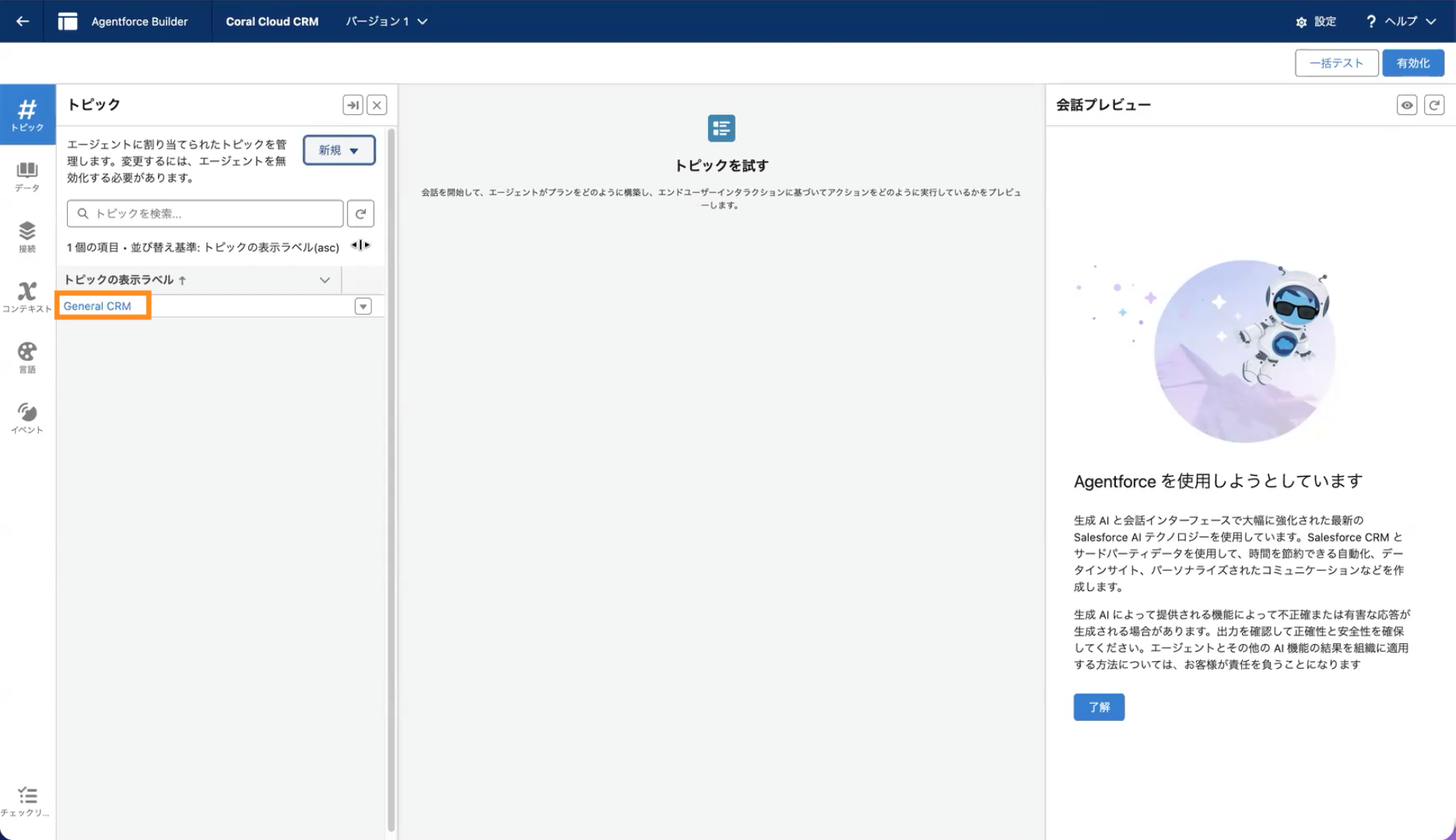This screenshot has width=1456, height=840.
Task: Open the 接続 sidebar tab
Action: point(27,236)
